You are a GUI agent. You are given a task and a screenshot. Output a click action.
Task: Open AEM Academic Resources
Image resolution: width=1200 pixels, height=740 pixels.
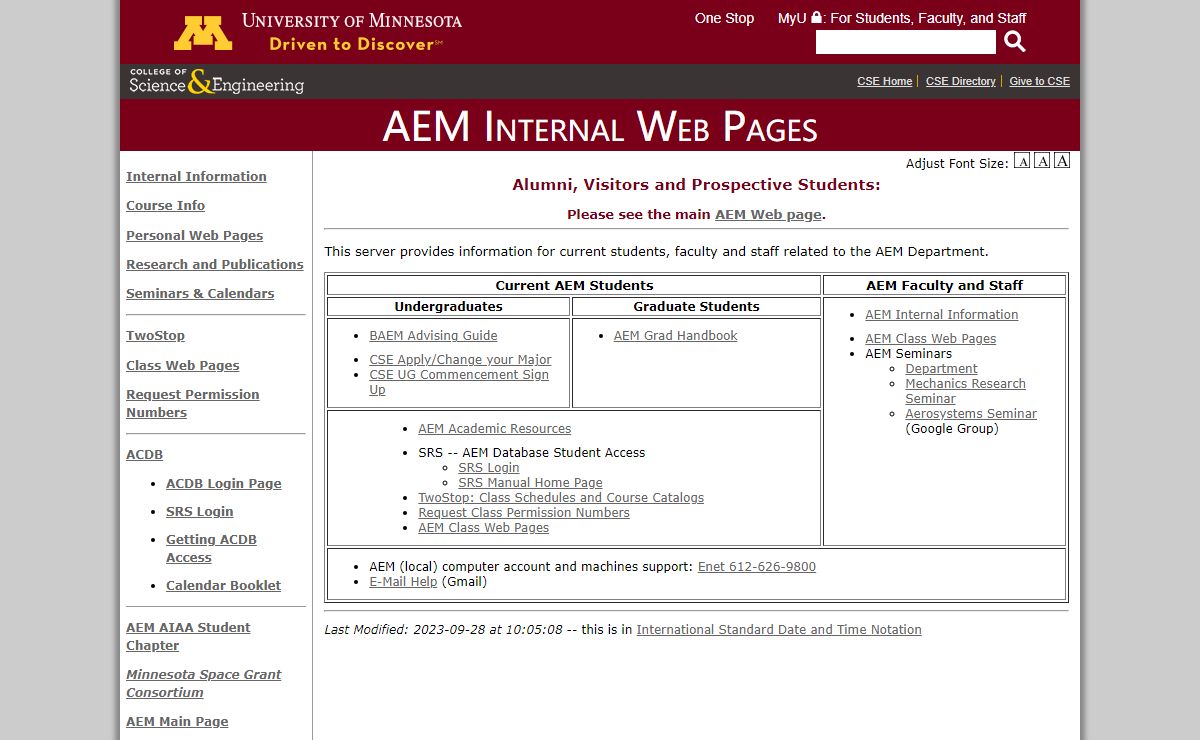(494, 428)
